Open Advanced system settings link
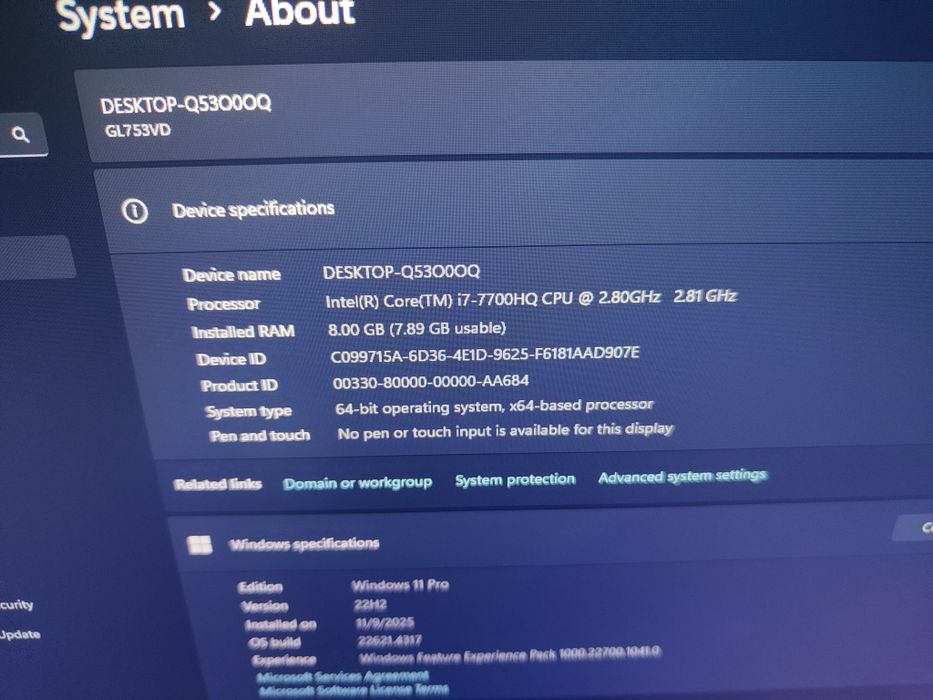 point(682,476)
